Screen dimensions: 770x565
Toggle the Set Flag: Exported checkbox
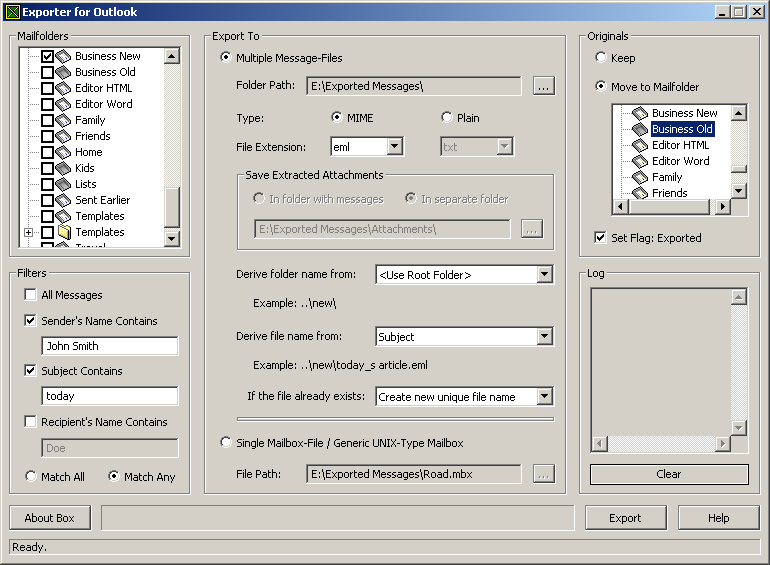pyautogui.click(x=600, y=238)
